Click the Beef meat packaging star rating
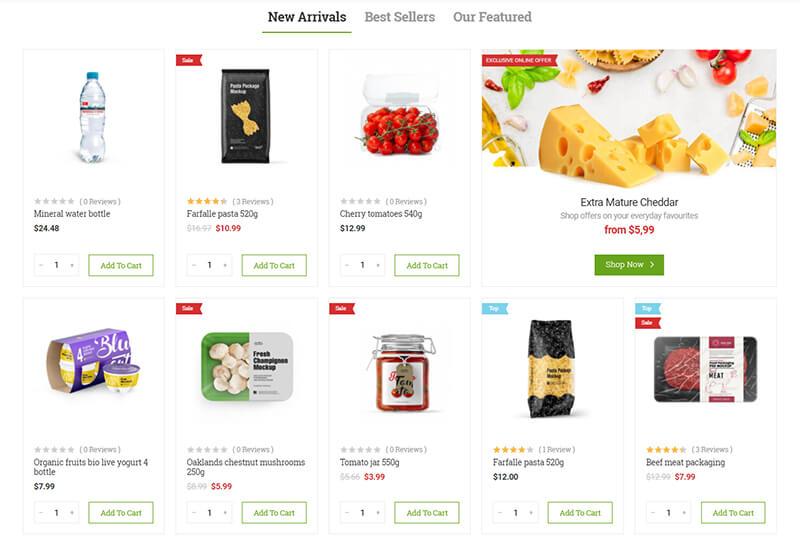 click(666, 450)
